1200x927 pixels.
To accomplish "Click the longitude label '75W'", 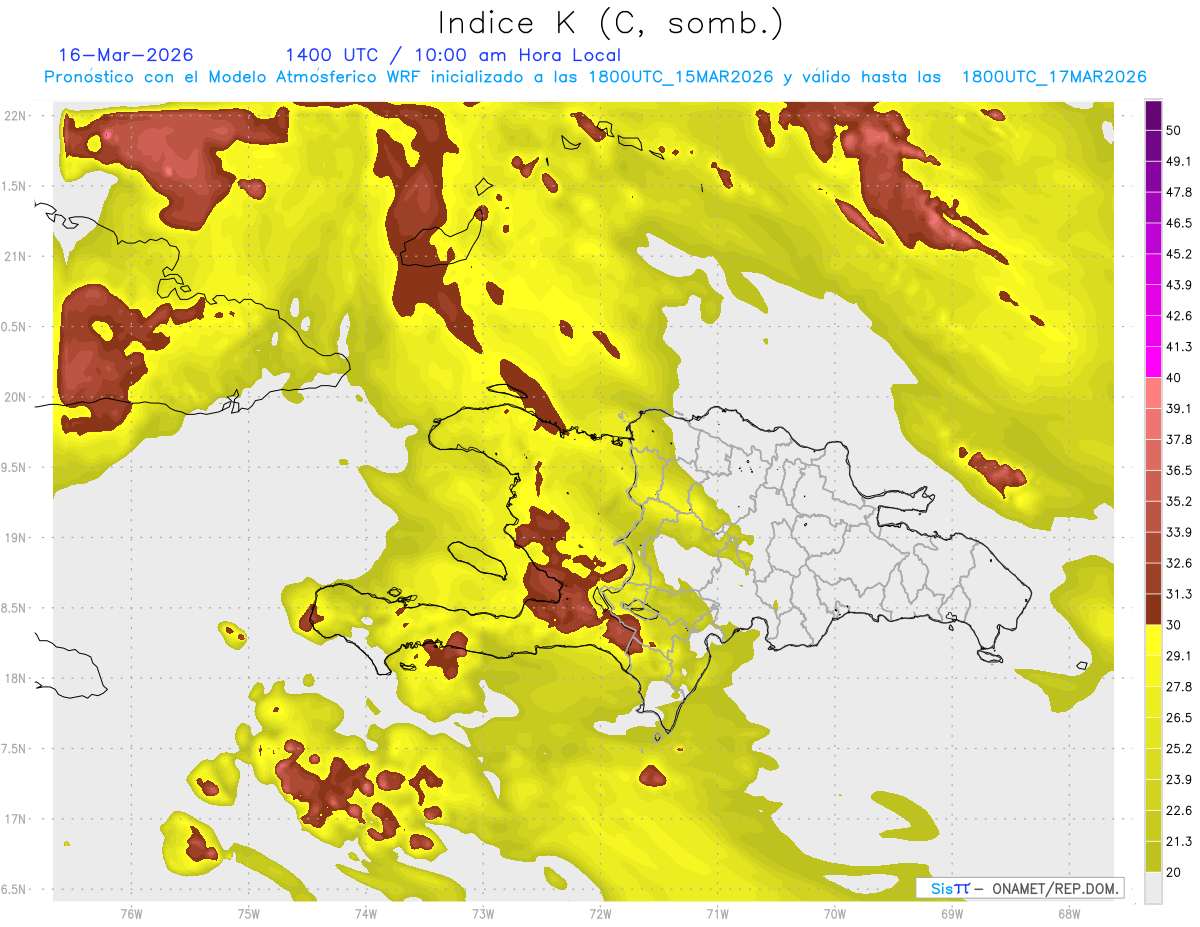I will coord(248,913).
